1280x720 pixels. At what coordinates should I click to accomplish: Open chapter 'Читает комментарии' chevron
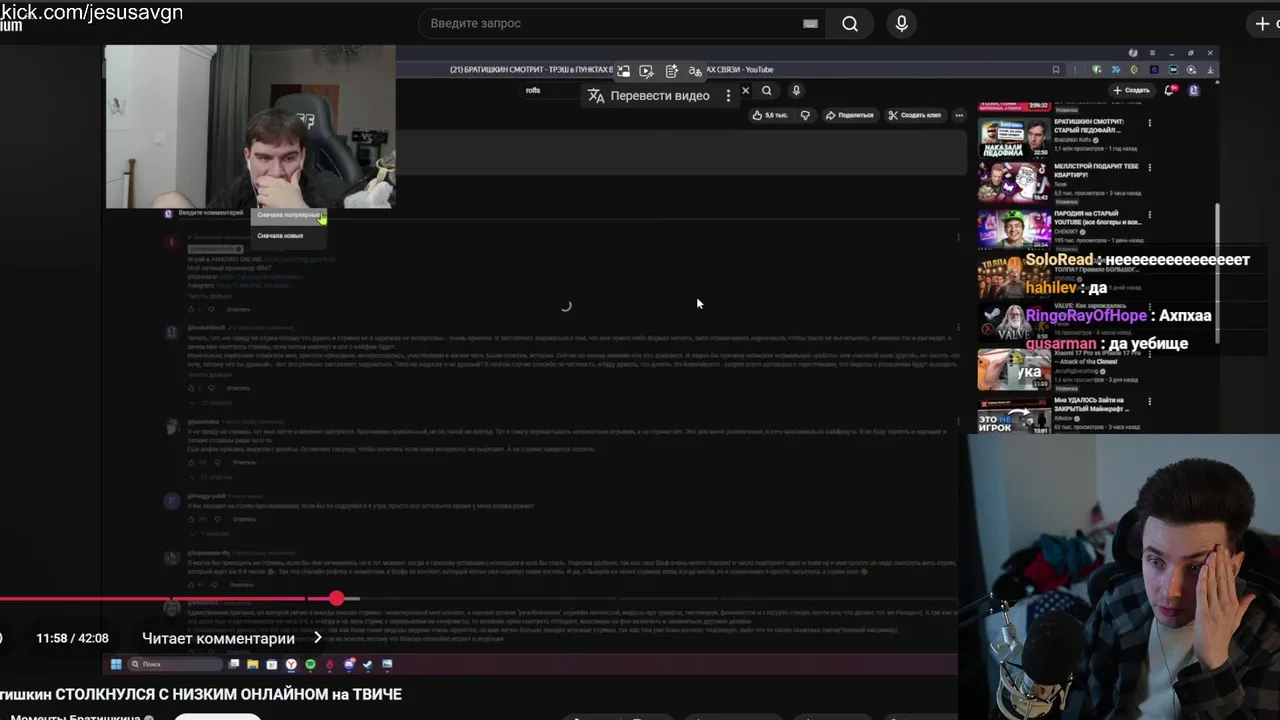click(318, 637)
